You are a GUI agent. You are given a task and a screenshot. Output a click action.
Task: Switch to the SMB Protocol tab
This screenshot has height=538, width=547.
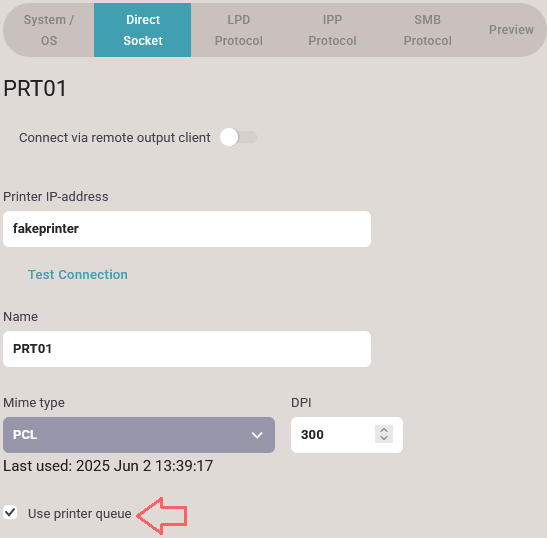pyautogui.click(x=428, y=30)
